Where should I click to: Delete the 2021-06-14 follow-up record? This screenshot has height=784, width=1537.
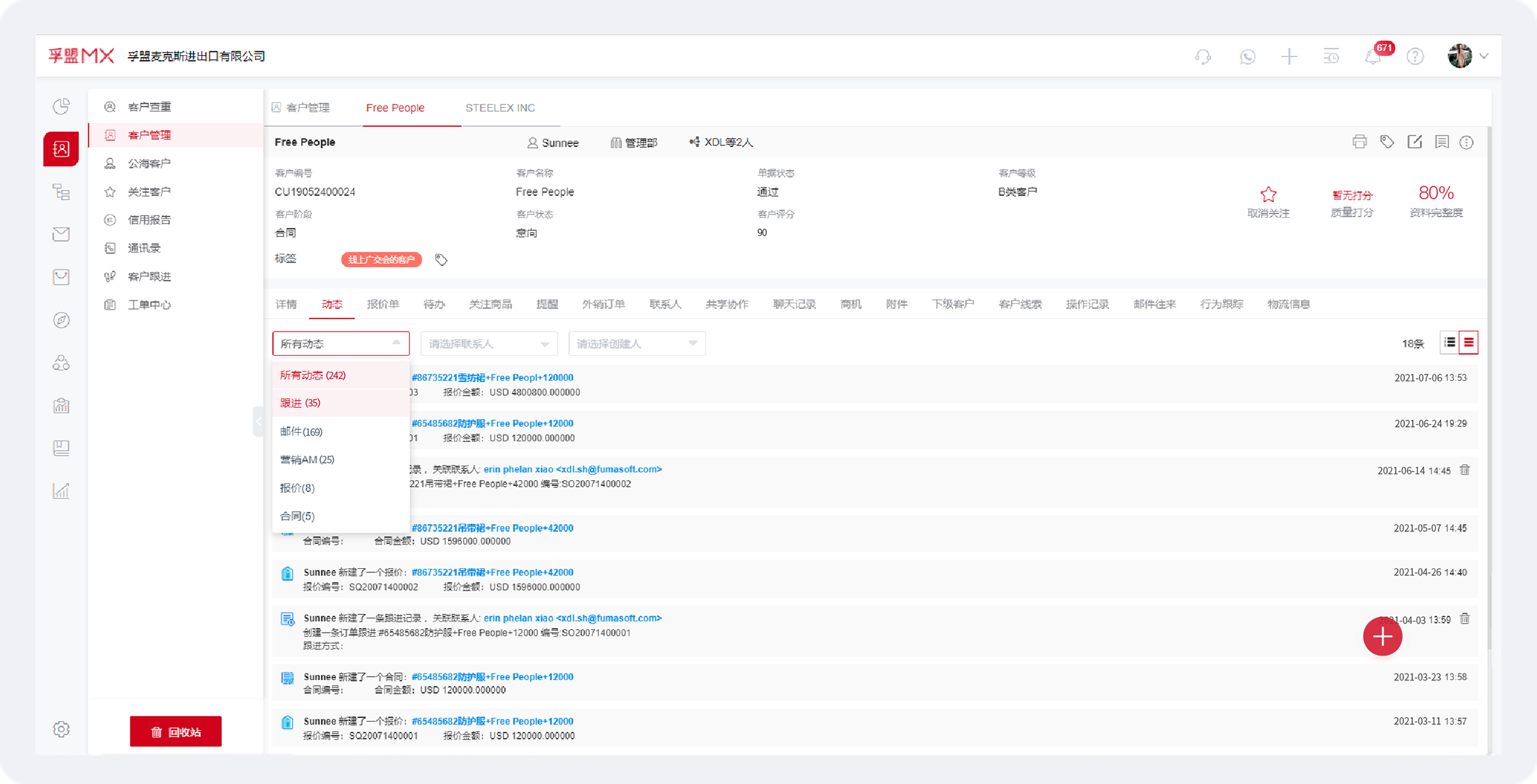pos(1465,470)
